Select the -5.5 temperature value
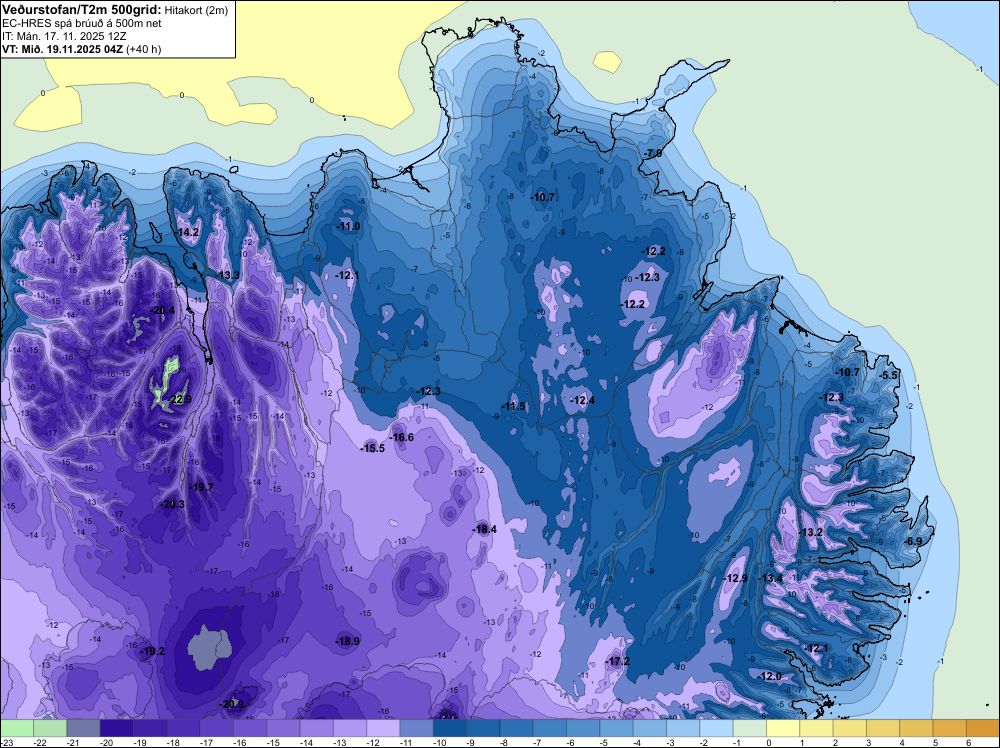1000x748 pixels. [x=888, y=376]
